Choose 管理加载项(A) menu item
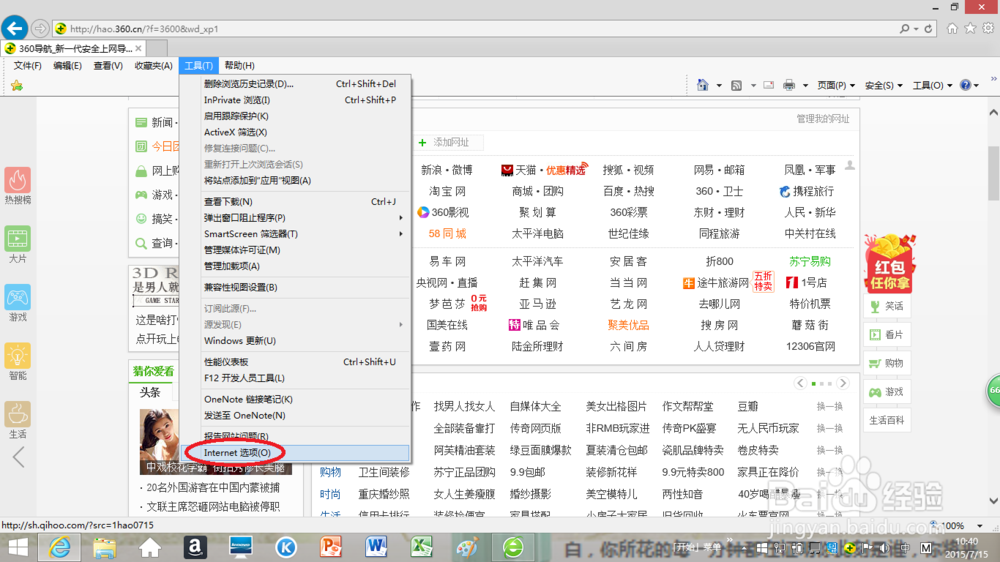The height and width of the screenshot is (562, 1000). (296, 266)
